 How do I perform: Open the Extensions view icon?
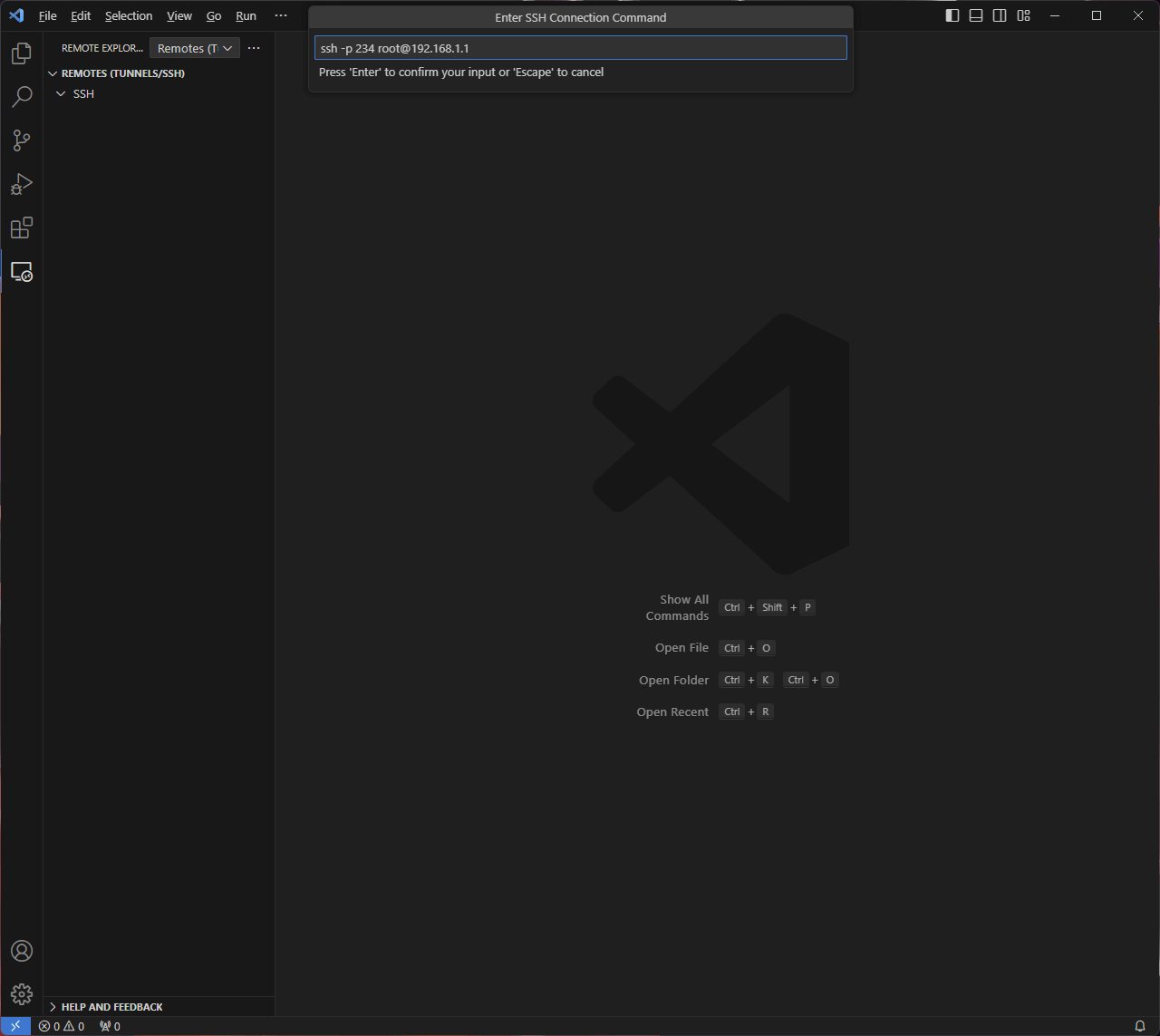pyautogui.click(x=22, y=228)
